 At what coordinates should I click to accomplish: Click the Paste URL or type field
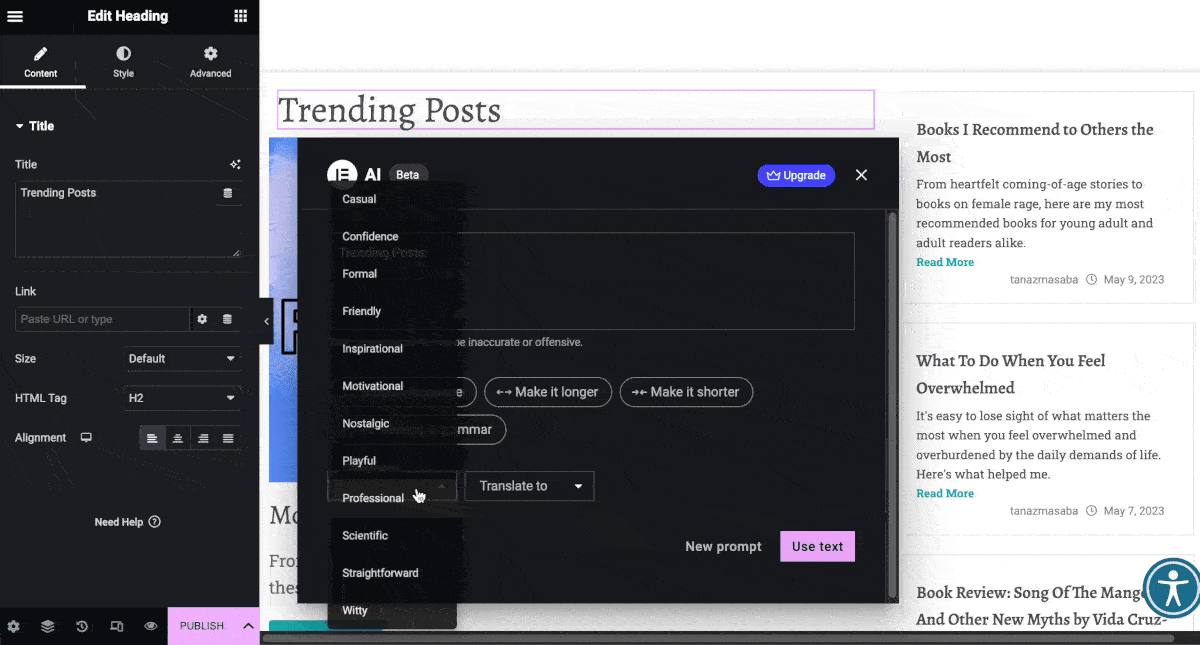click(102, 319)
